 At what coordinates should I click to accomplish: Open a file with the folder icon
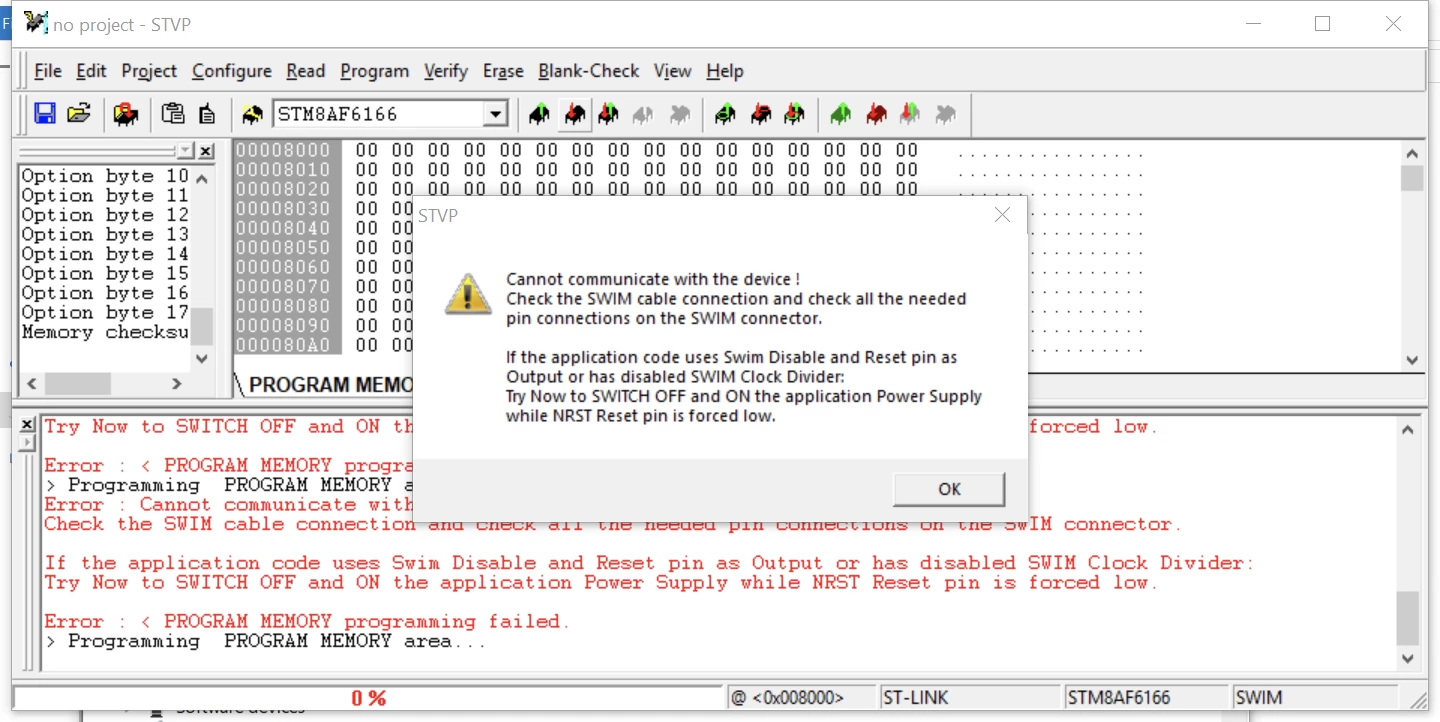(79, 114)
